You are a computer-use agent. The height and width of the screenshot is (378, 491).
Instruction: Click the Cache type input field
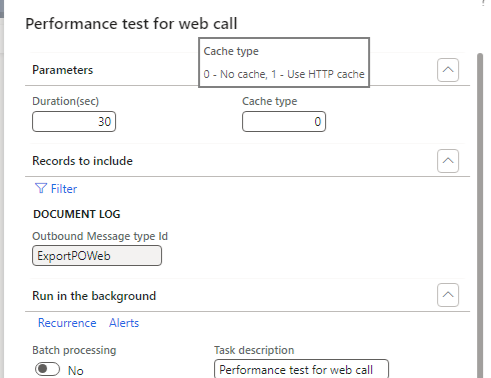284,122
